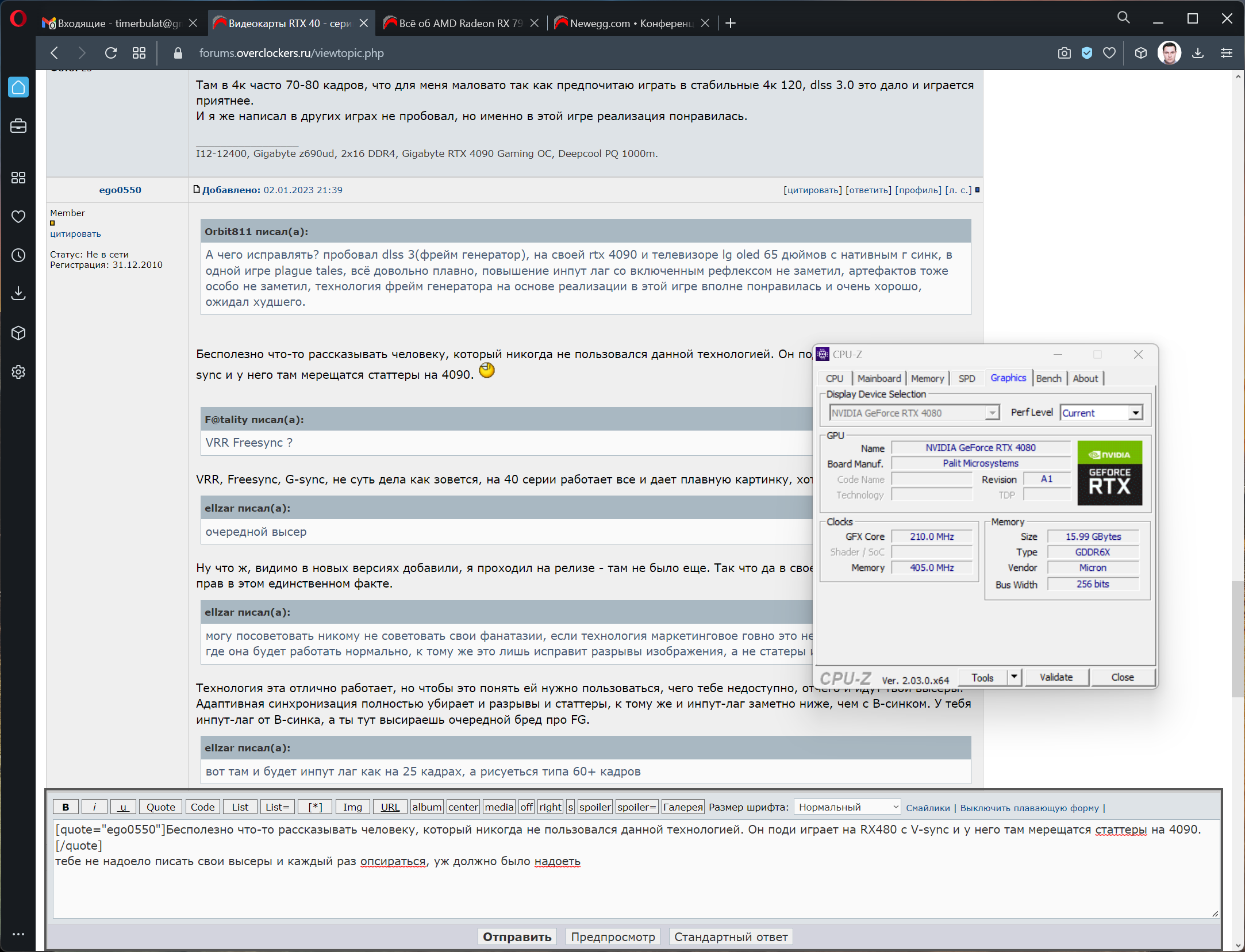Screen dimensions: 1245x952
Task: Toggle underline formatting button u
Action: 123,807
